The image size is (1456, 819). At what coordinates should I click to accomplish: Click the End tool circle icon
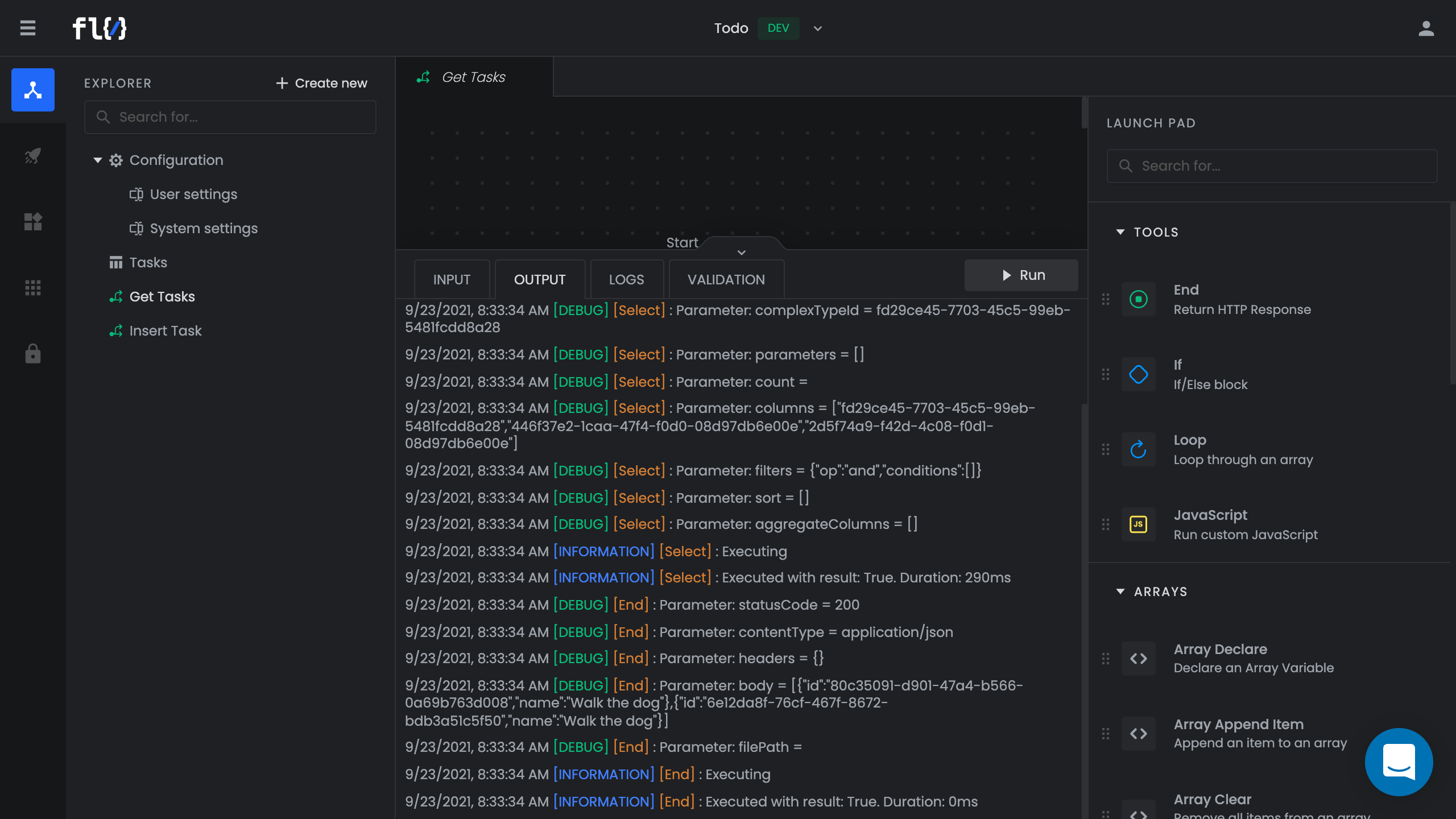pos(1139,299)
